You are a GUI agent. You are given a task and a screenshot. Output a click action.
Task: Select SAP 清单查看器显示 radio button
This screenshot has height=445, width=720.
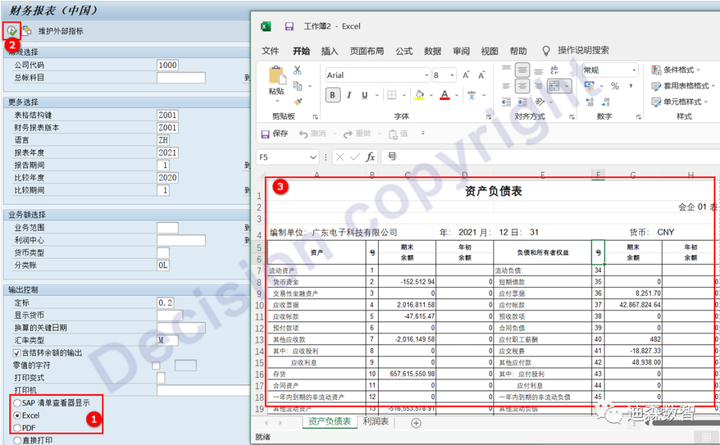(17, 403)
